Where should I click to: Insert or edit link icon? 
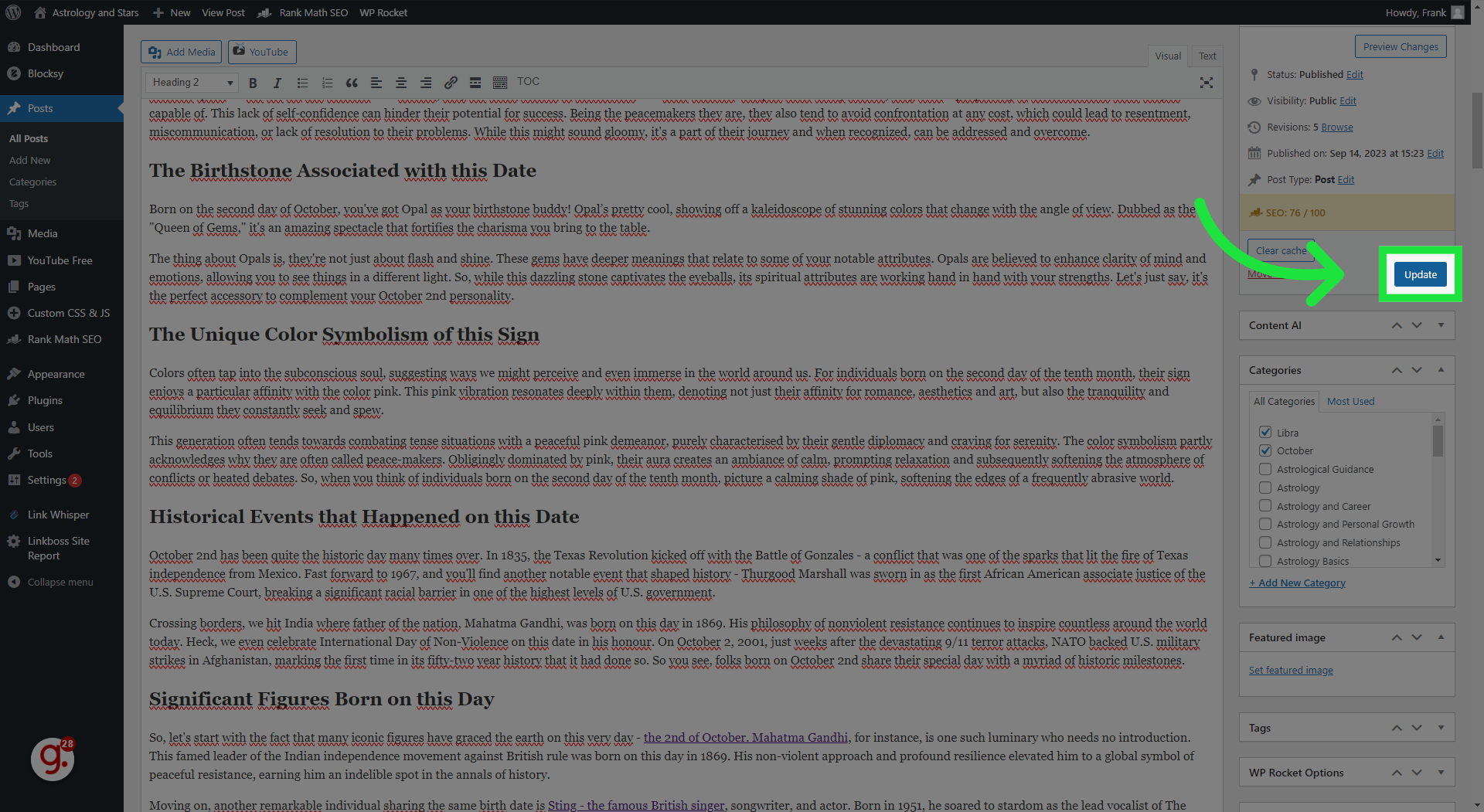point(451,83)
